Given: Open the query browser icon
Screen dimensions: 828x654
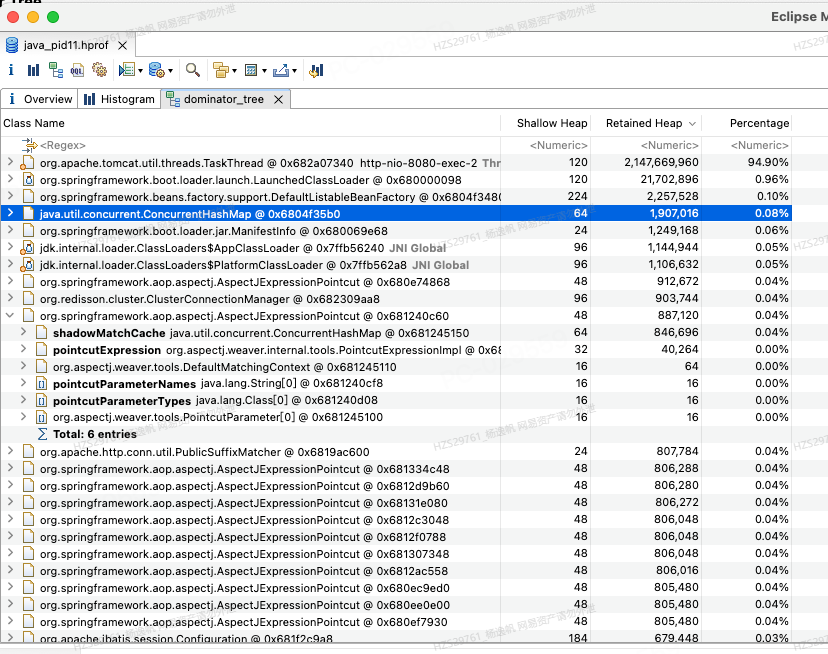Looking at the screenshot, I should tap(156, 70).
